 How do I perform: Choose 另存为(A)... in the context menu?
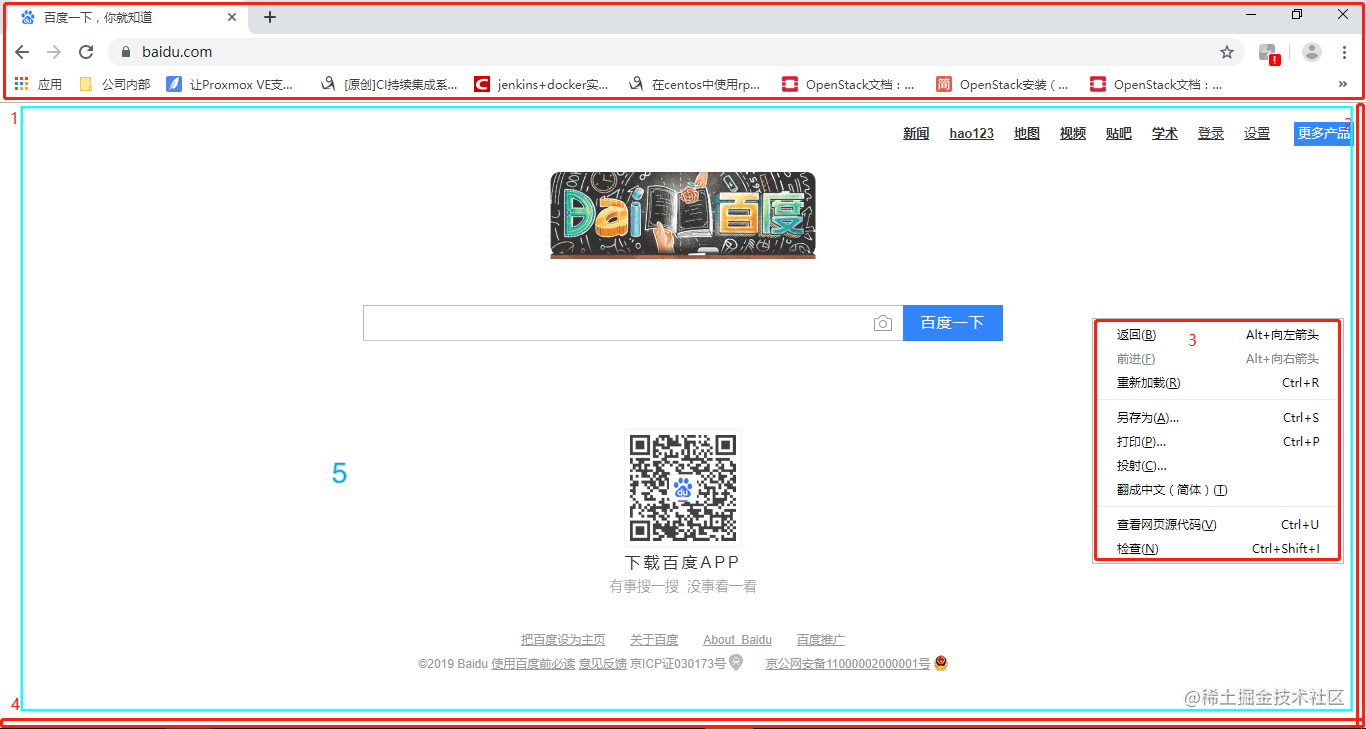[1218, 418]
